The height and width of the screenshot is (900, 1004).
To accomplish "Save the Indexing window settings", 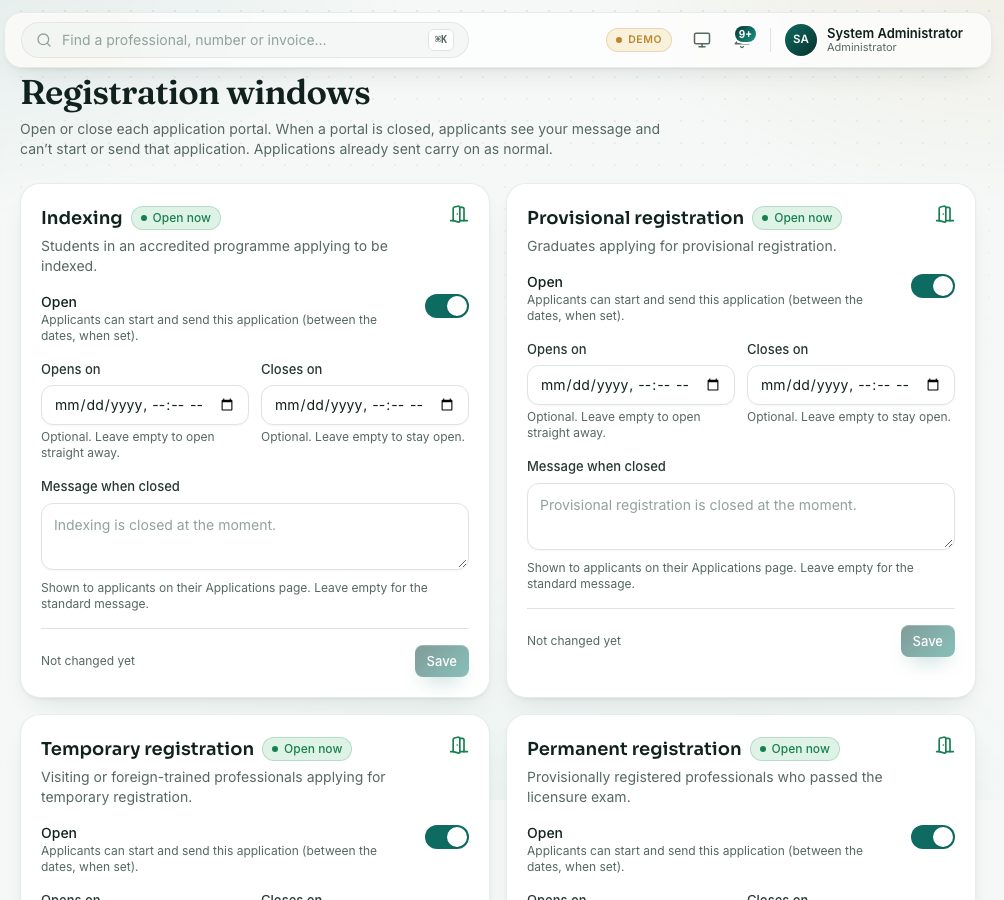I will point(442,661).
